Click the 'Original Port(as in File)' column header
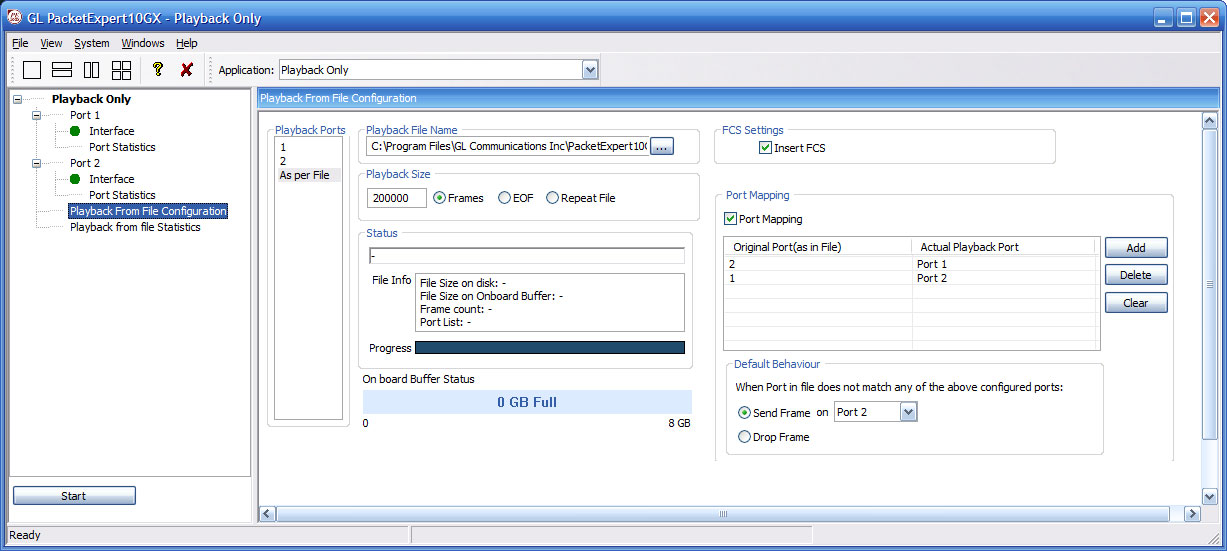1227x551 pixels. 818,246
